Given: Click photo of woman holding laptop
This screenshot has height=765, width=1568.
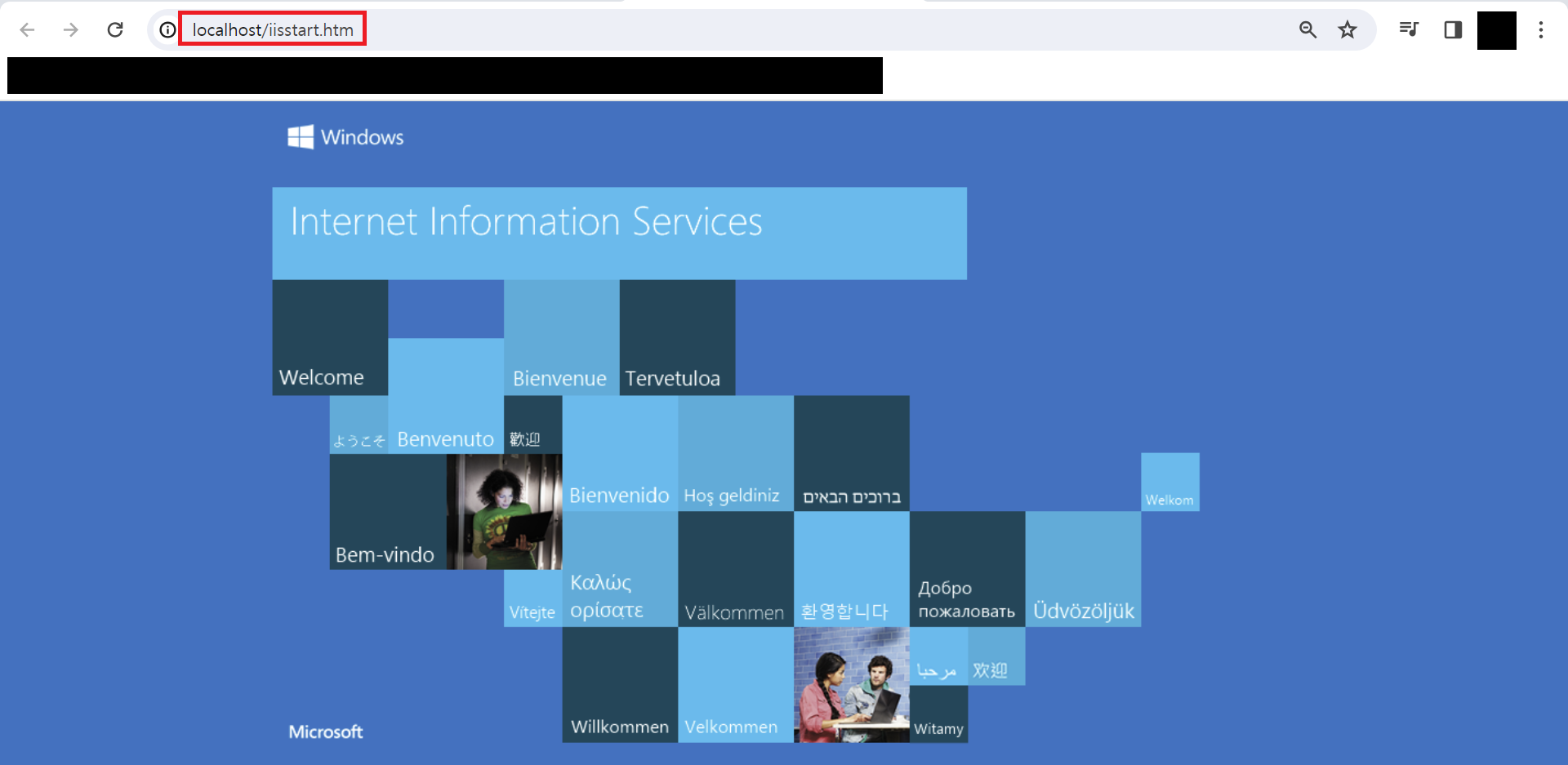Looking at the screenshot, I should [504, 512].
